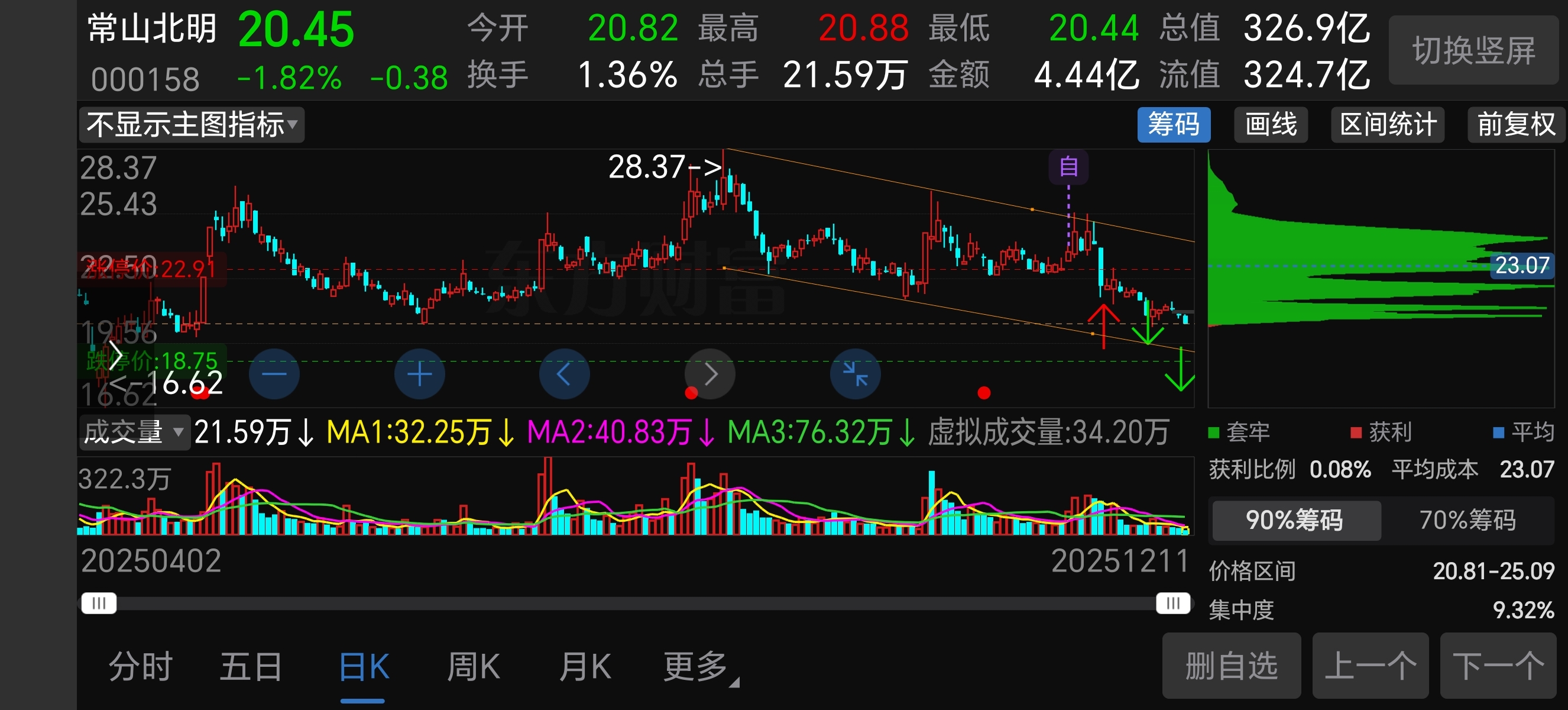Image resolution: width=1568 pixels, height=710 pixels.
Task: Open the 成交量 sub-indicator dropdown
Action: [134, 433]
